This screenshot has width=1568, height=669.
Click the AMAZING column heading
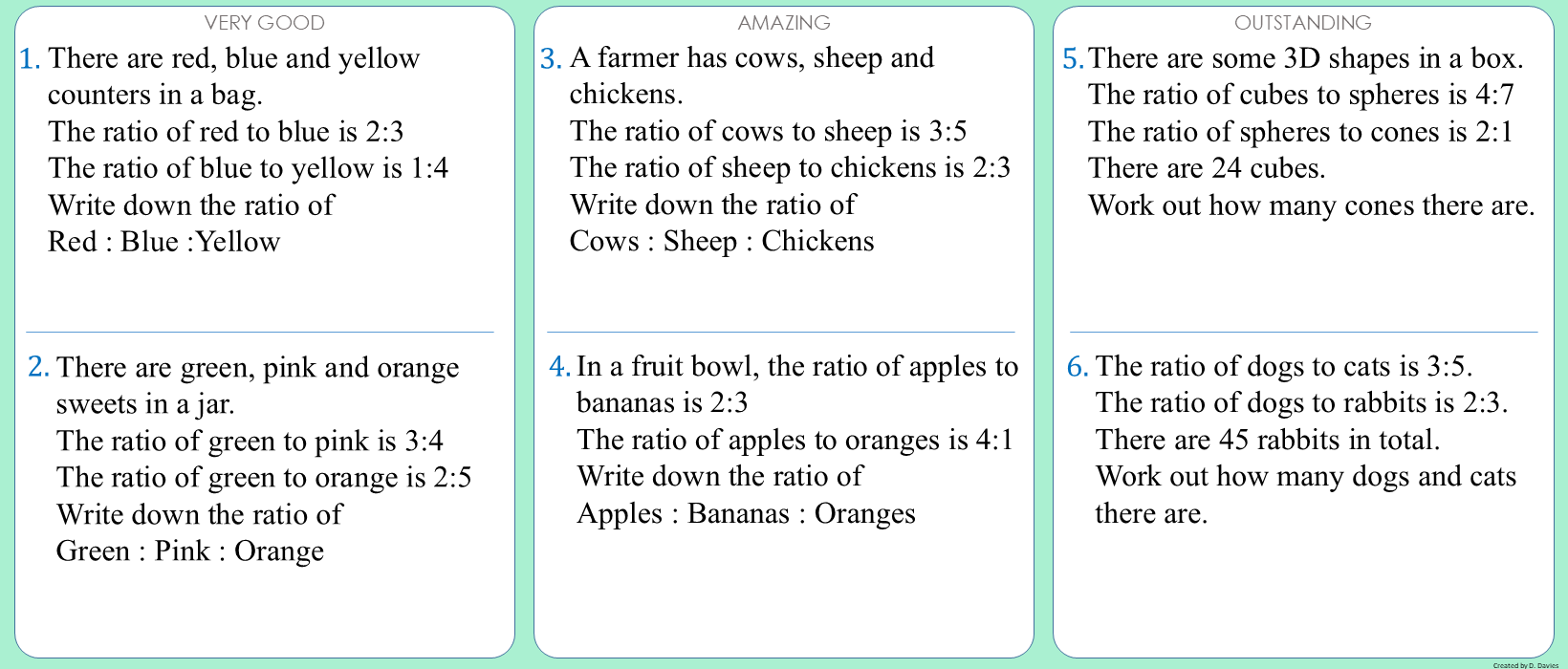click(784, 22)
